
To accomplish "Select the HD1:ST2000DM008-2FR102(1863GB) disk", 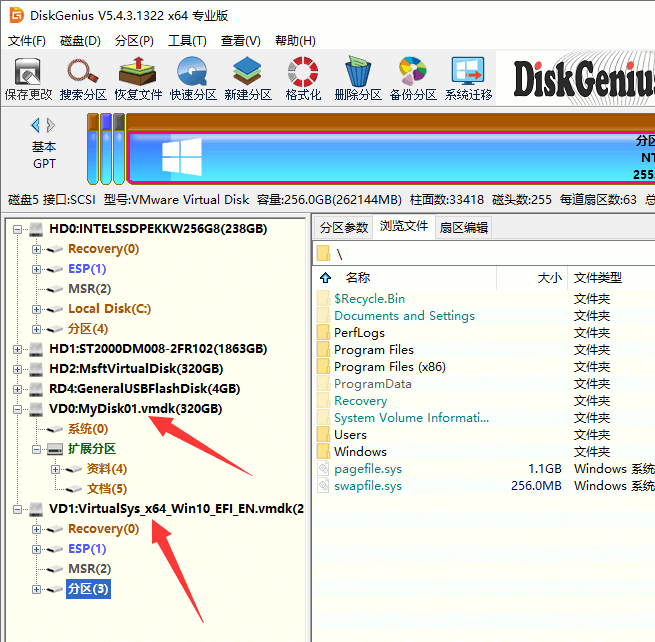I will (x=158, y=348).
